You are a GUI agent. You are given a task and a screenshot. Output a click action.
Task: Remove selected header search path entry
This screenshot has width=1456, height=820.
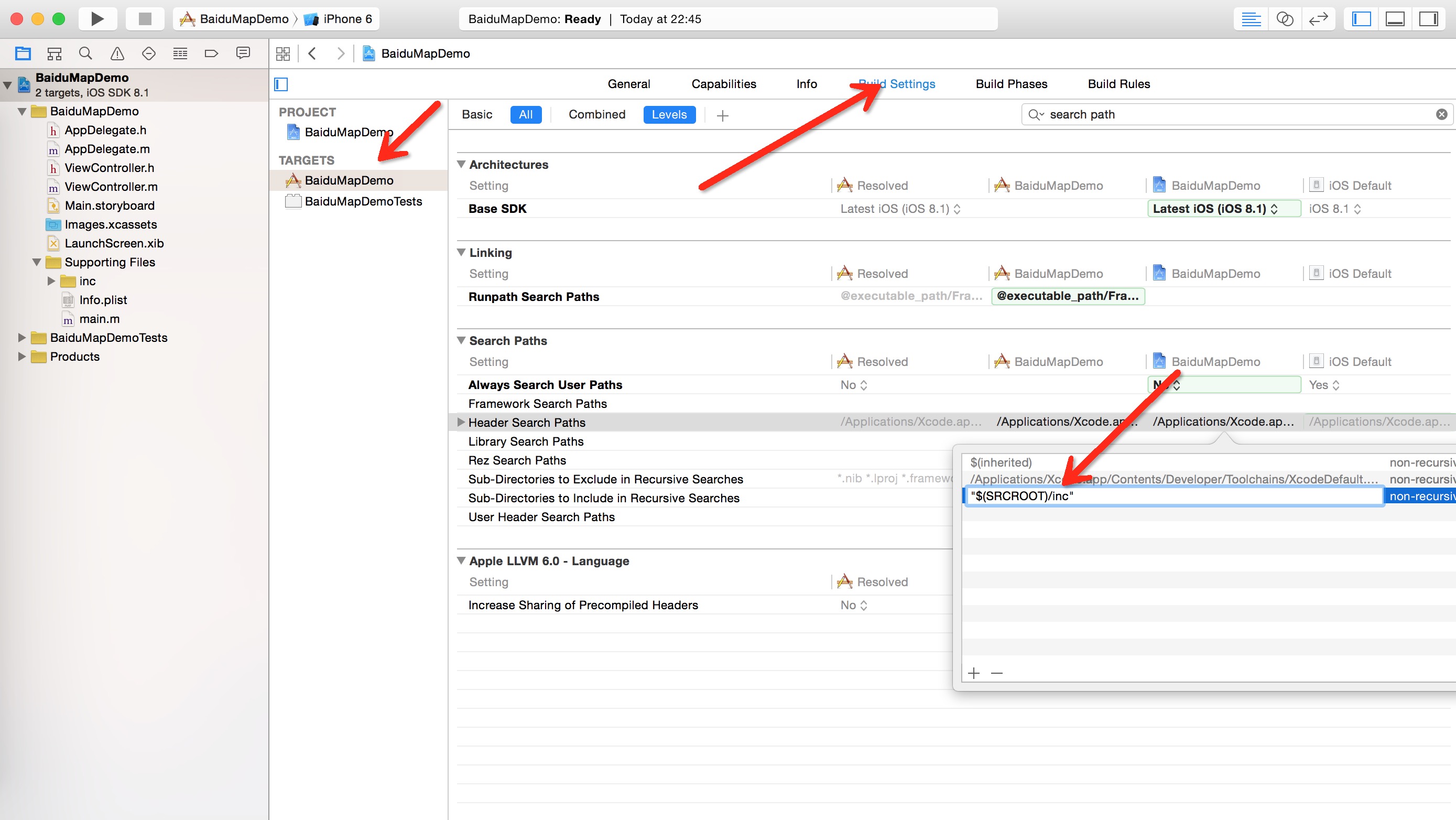click(996, 674)
